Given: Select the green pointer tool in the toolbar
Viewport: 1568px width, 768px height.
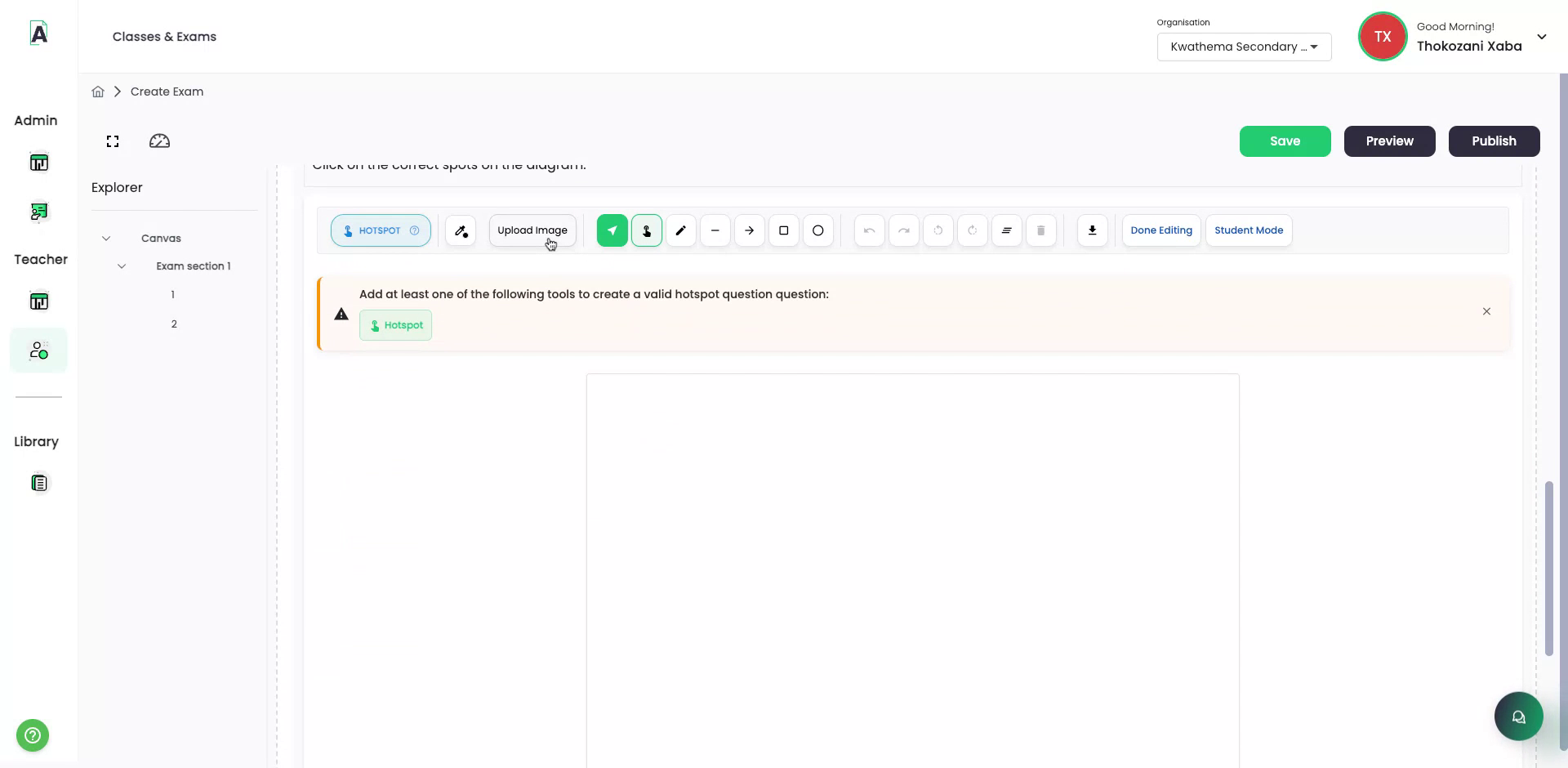Looking at the screenshot, I should (612, 230).
